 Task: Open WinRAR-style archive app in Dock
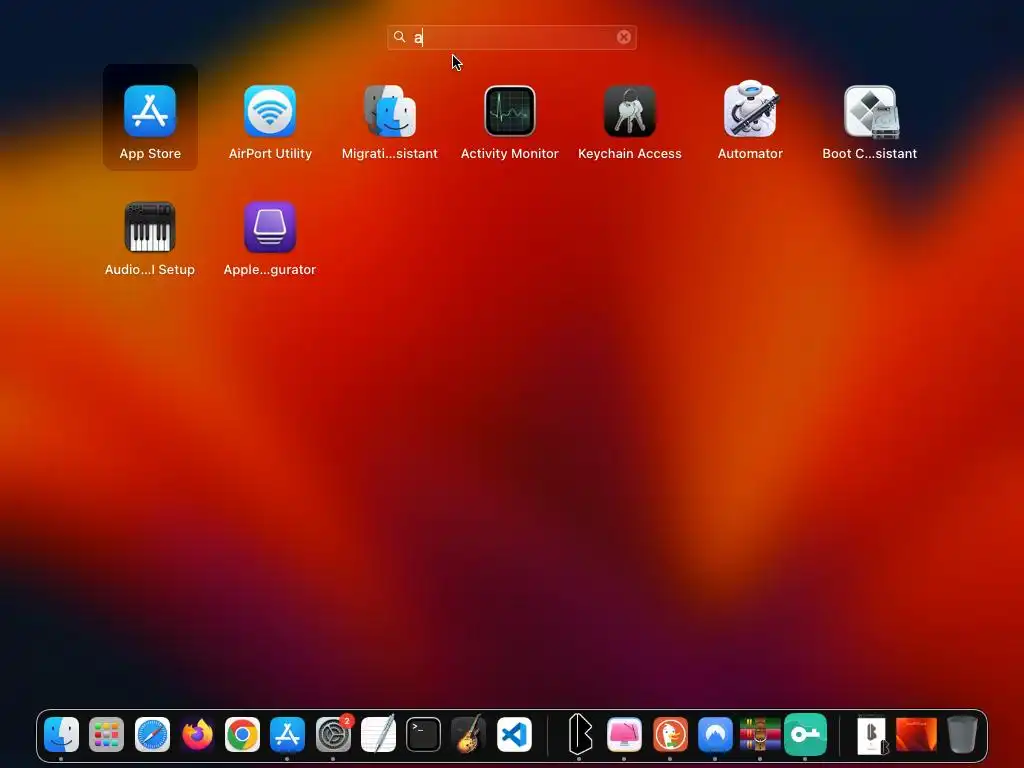tap(760, 735)
